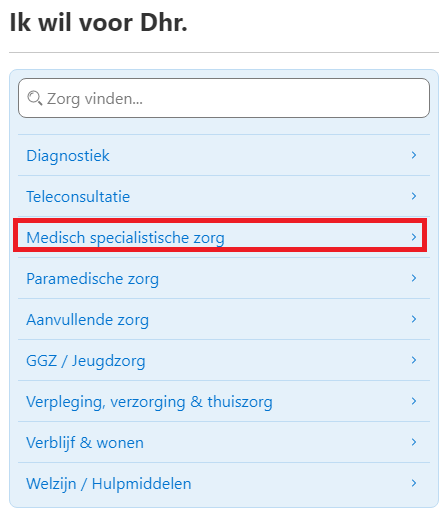Click the arrow icon for Verblijf & wonen
446x515 pixels.
[x=414, y=442]
